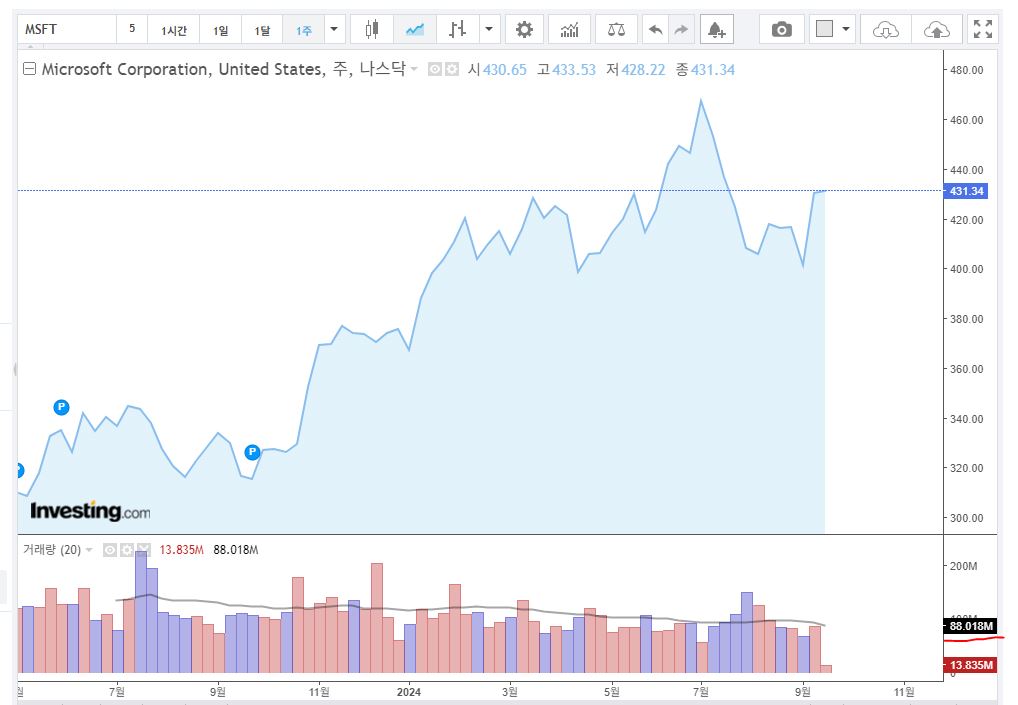
Task: Open dropdown next to 거래량 (20)
Action: pos(89,550)
